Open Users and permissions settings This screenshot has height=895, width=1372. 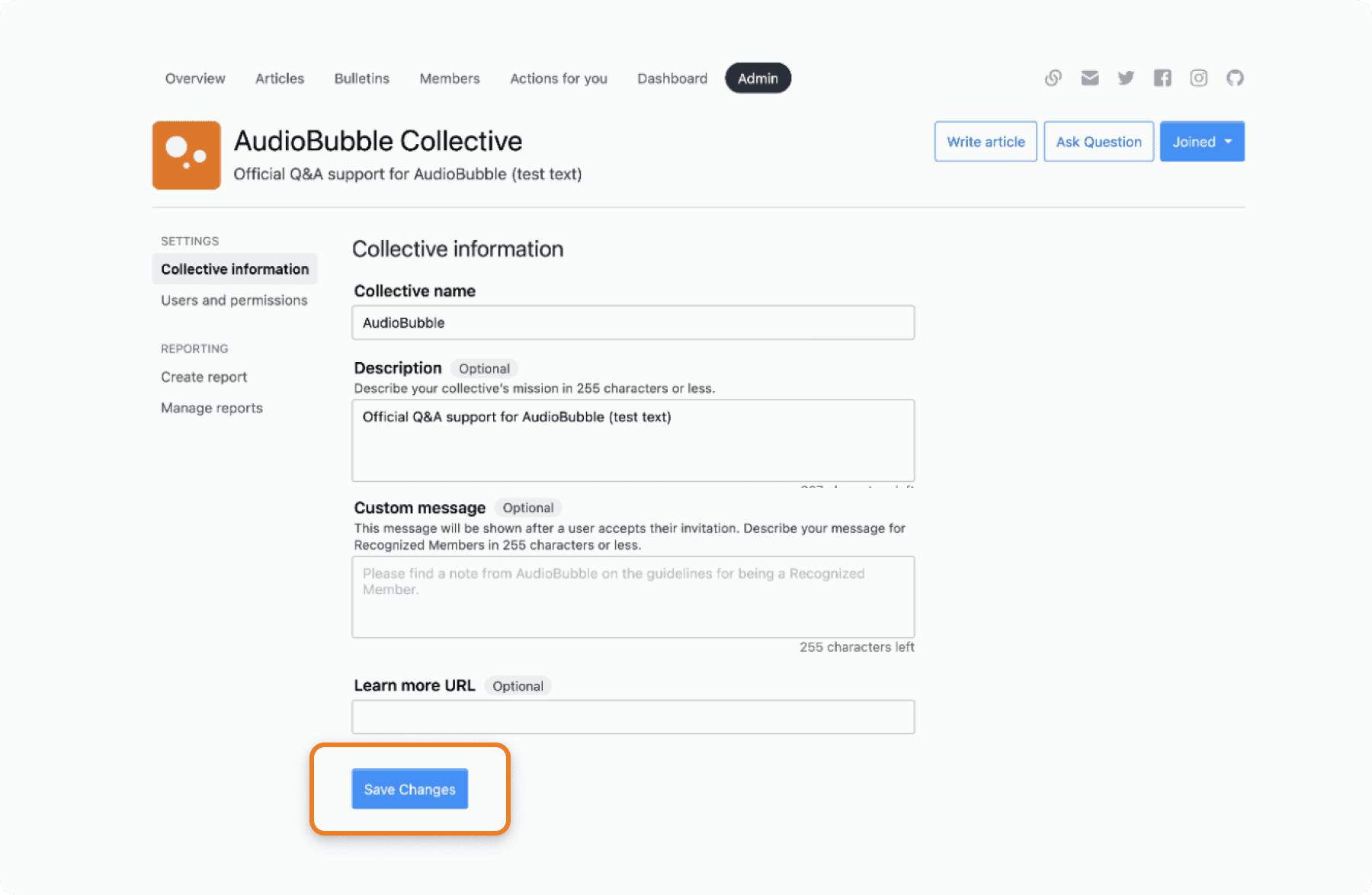234,300
